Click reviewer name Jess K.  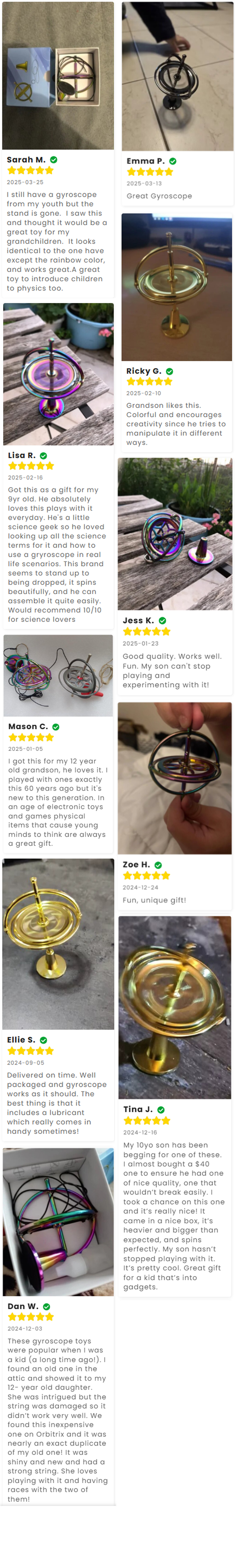(x=138, y=621)
